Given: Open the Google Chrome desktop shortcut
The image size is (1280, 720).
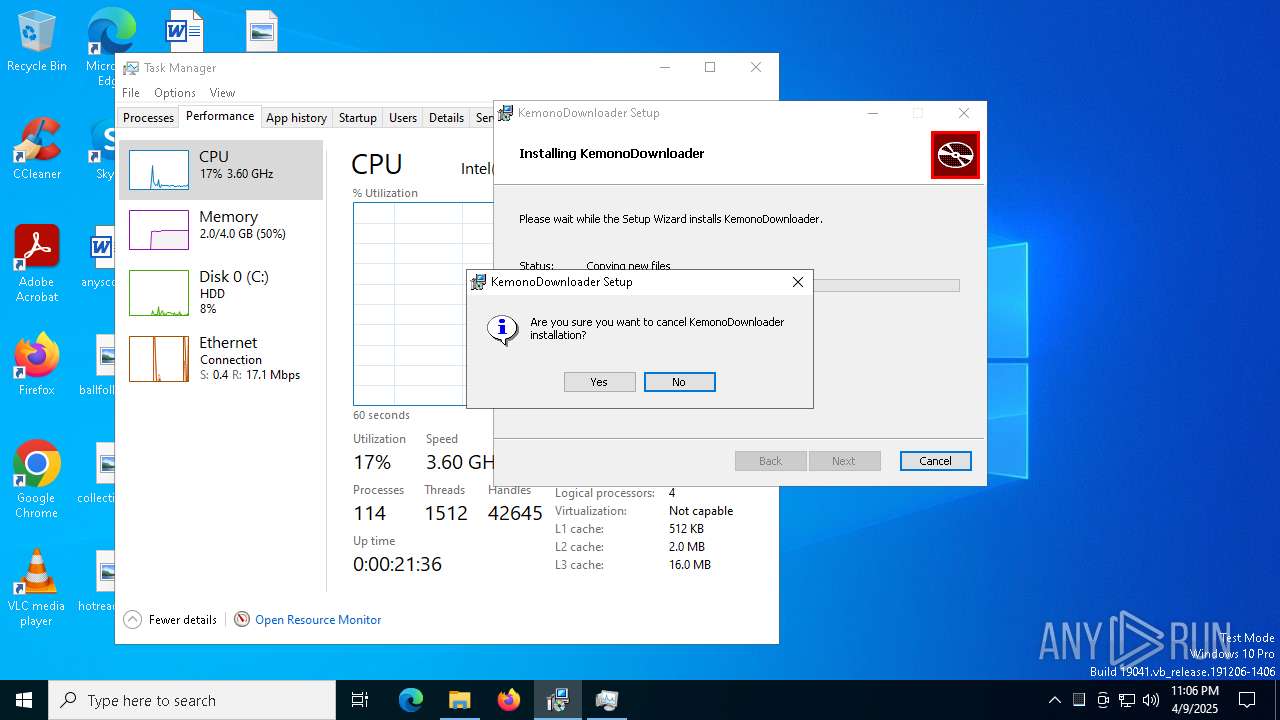Looking at the screenshot, I should [37, 480].
